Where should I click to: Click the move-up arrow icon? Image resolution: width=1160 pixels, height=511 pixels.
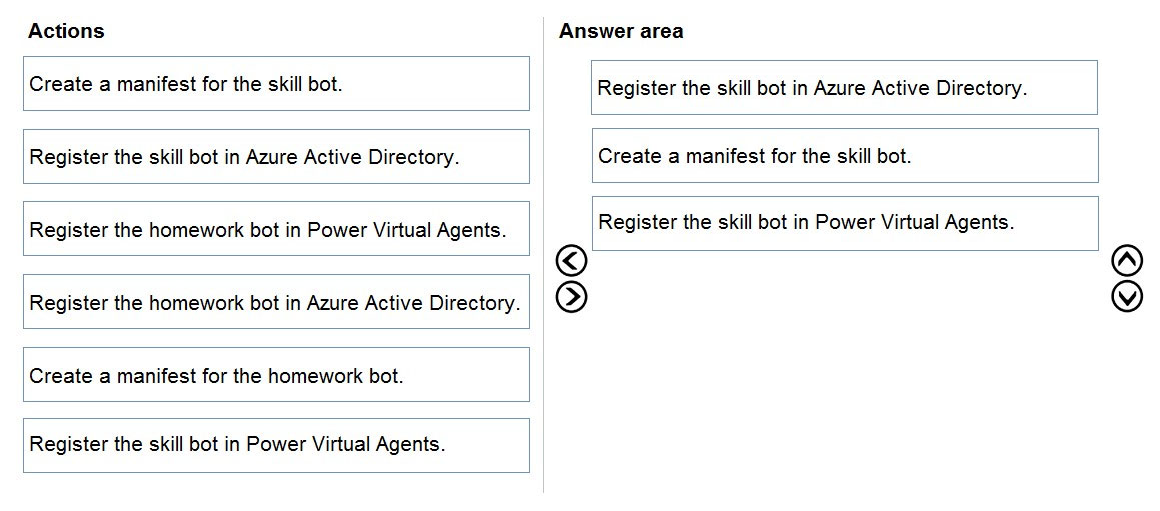(x=1127, y=261)
